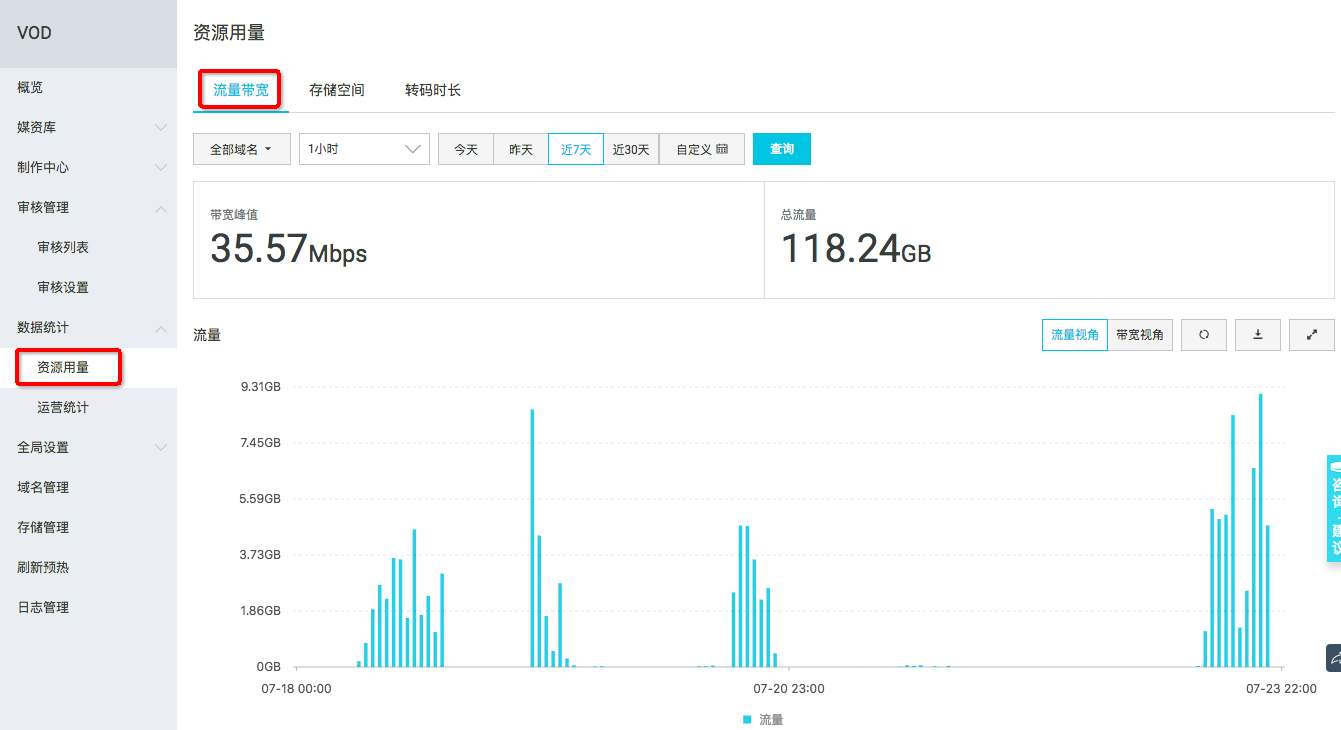Switch chart to 流量视角

(1075, 335)
